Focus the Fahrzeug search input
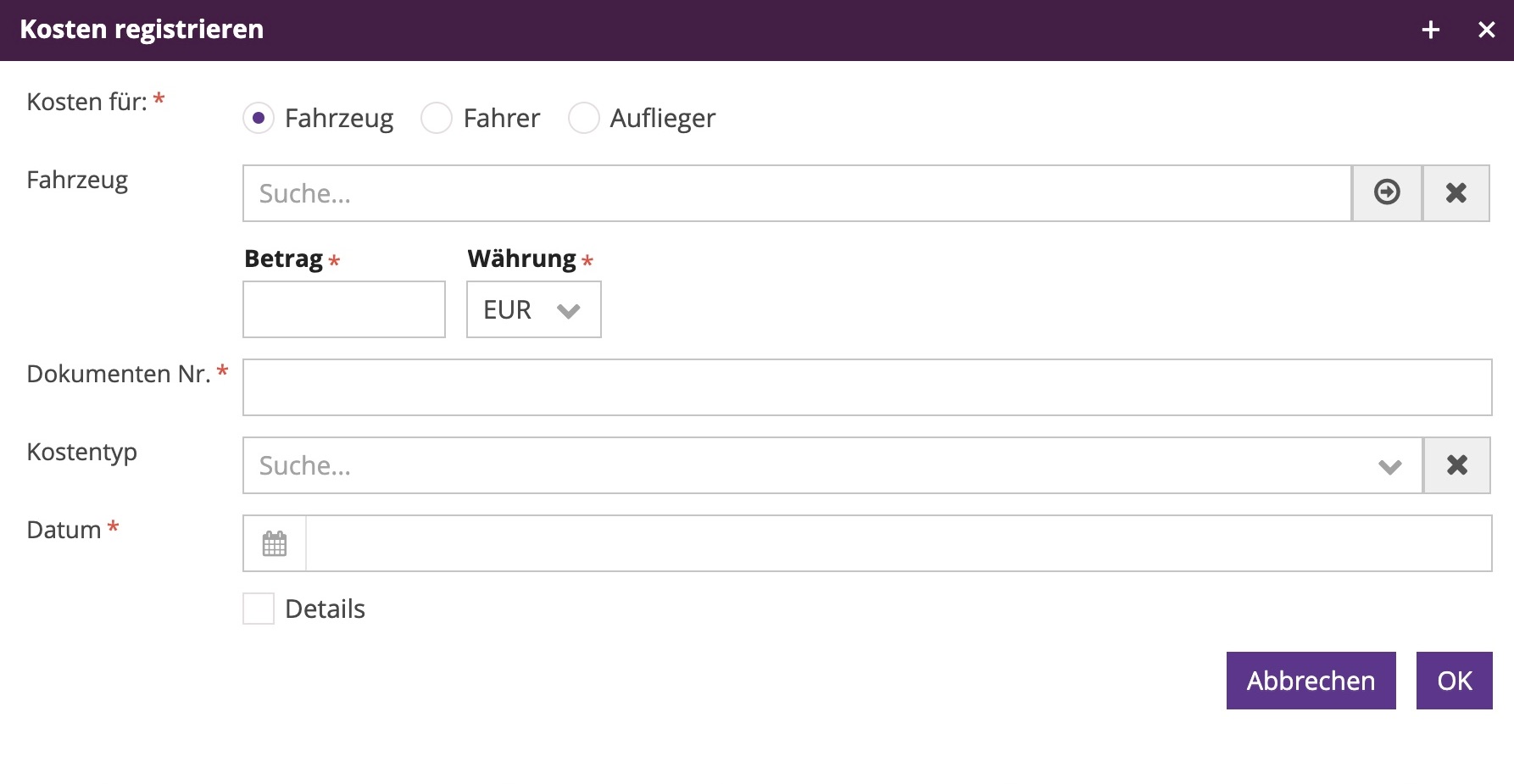 (797, 193)
